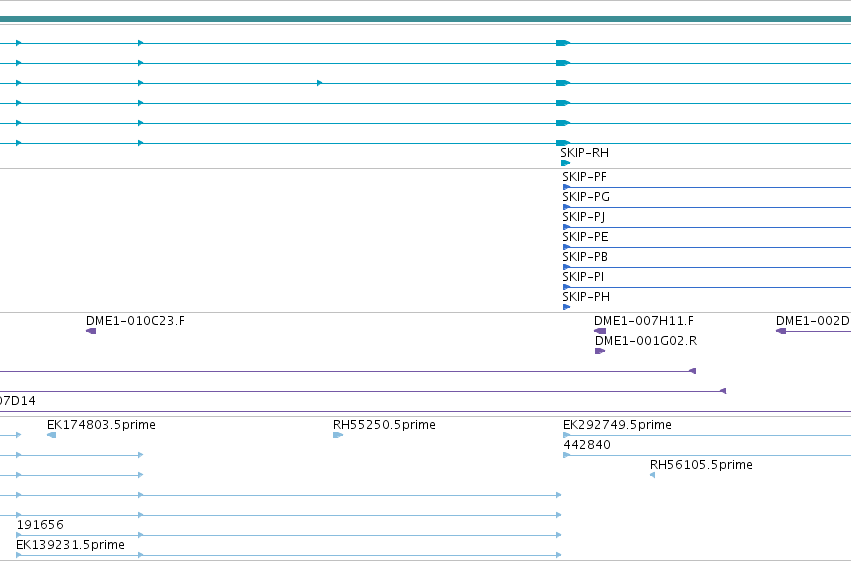Click the SKIP-RH transcript label
Viewport: 851px width, 561px height.
tap(585, 153)
